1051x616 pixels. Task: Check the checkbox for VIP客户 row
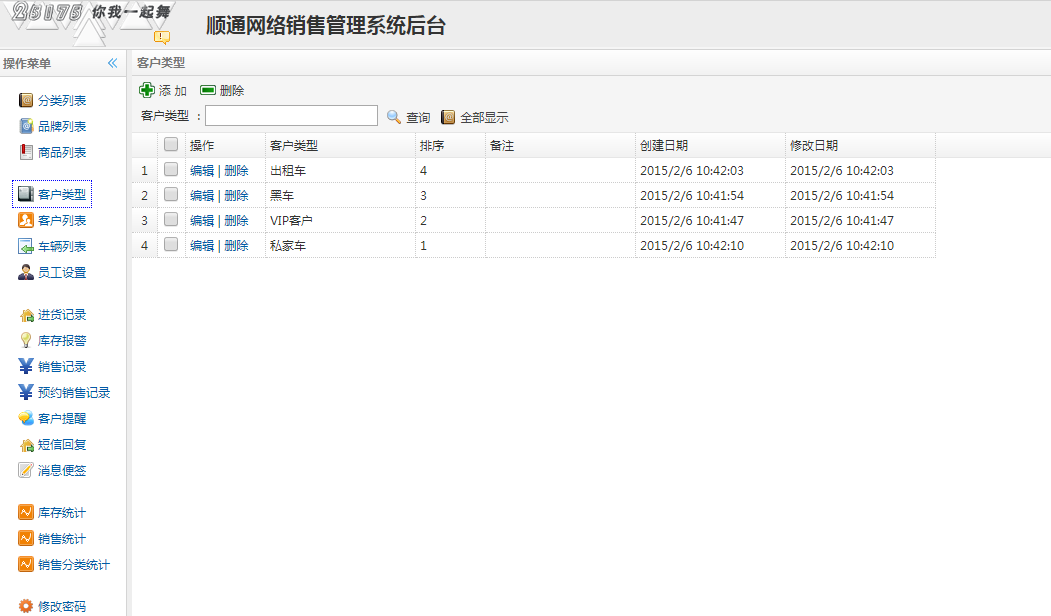171,220
